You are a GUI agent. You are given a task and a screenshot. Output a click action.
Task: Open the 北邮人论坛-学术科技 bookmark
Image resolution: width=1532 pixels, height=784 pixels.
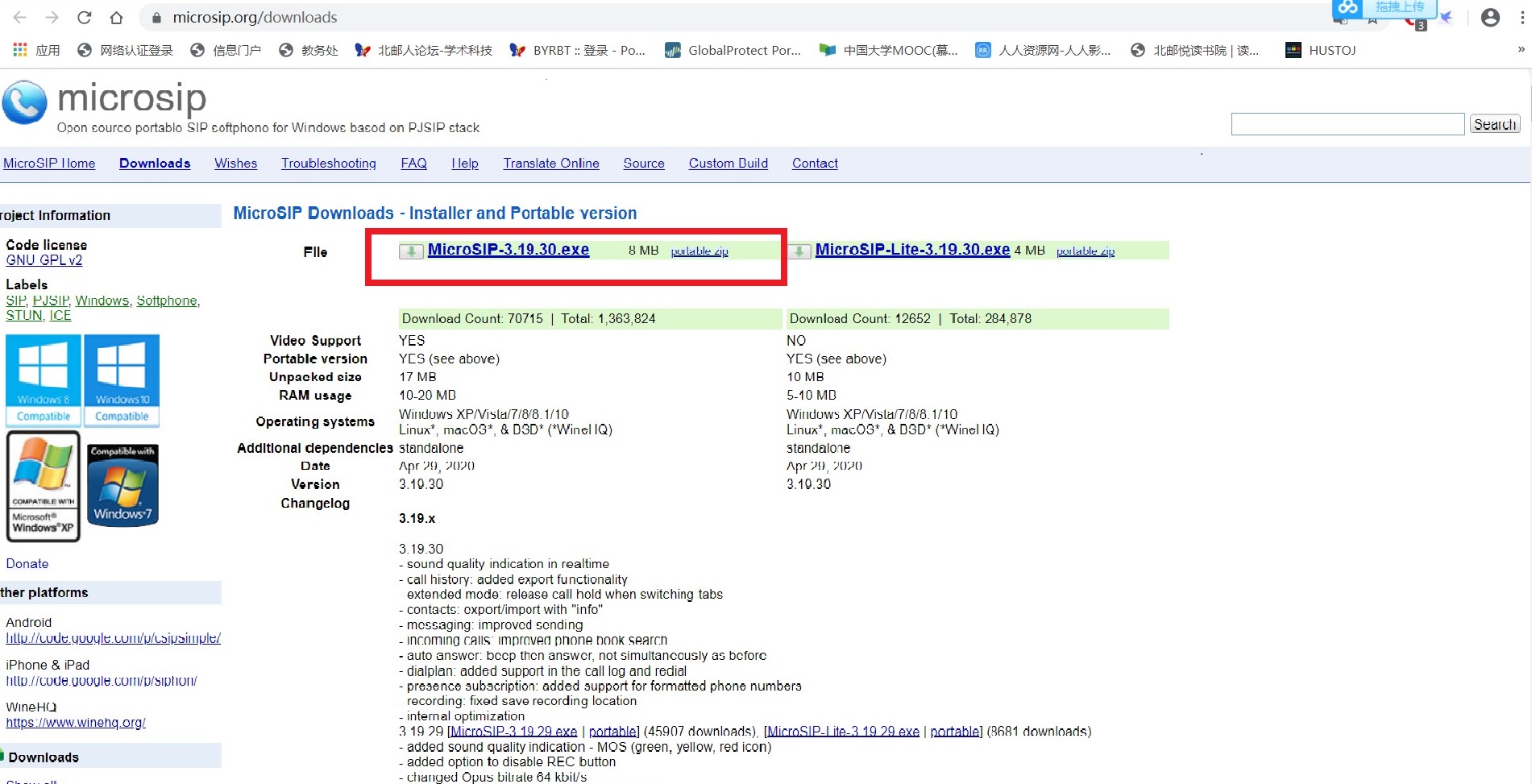pos(424,50)
